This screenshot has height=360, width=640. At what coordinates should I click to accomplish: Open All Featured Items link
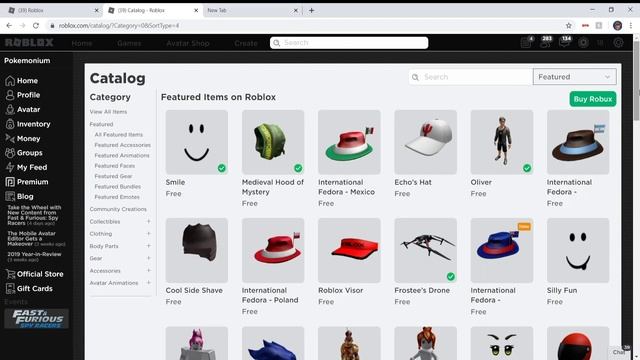[x=118, y=135]
